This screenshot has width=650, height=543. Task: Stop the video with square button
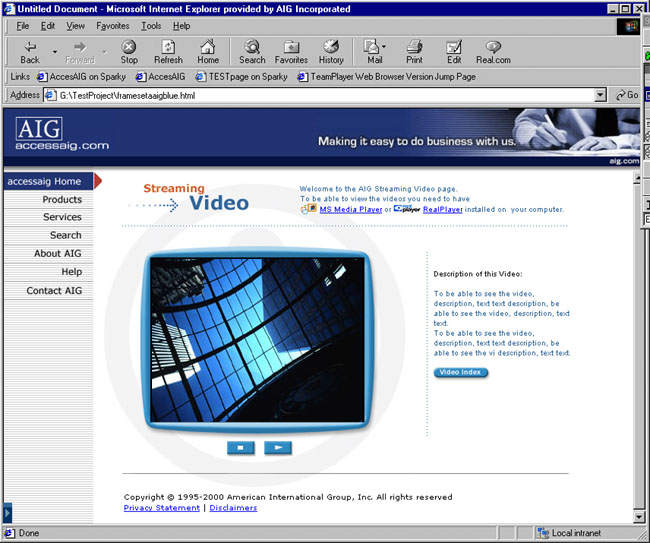(241, 447)
